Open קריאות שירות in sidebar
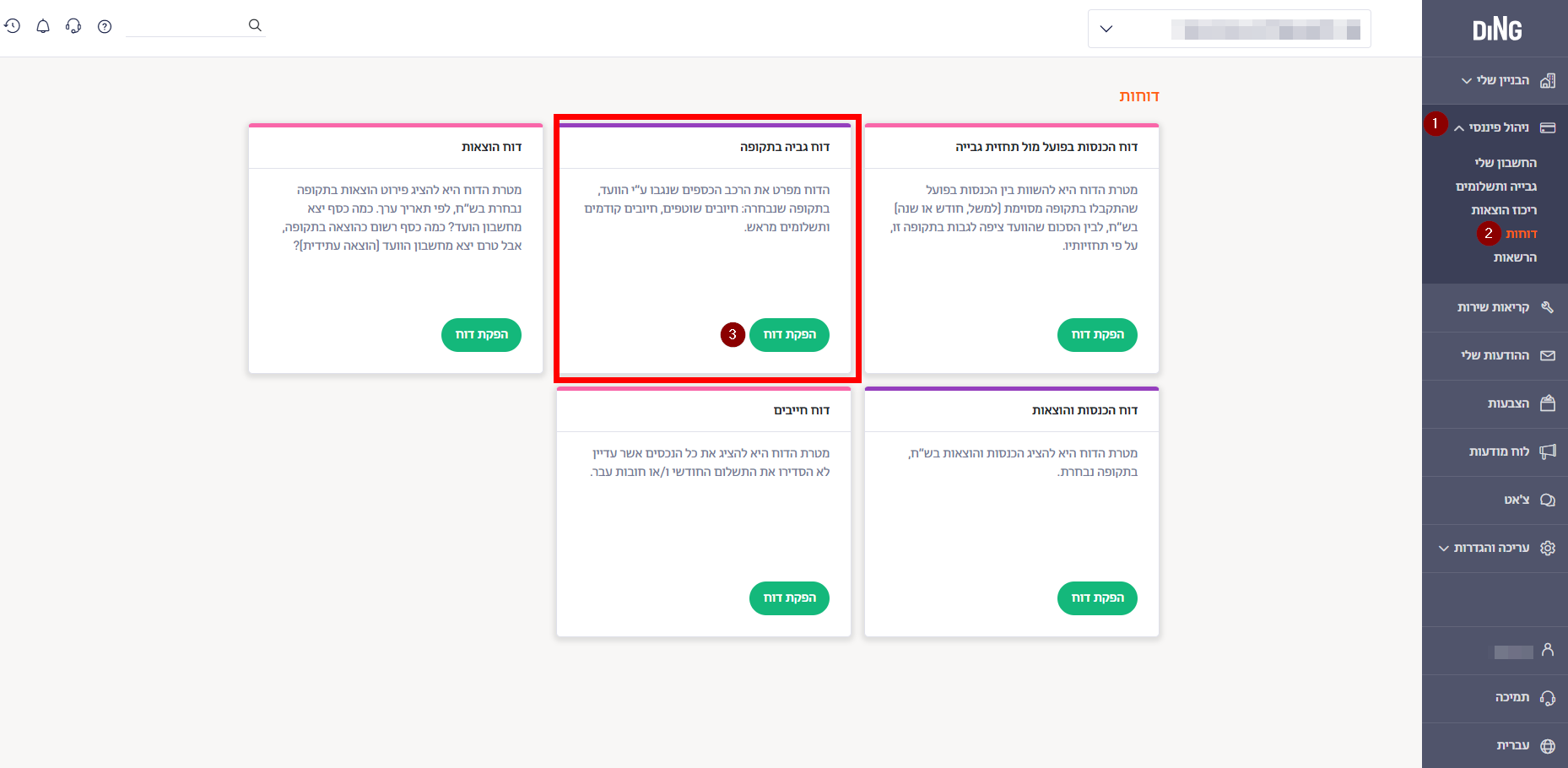The width and height of the screenshot is (1568, 768). 1495,307
